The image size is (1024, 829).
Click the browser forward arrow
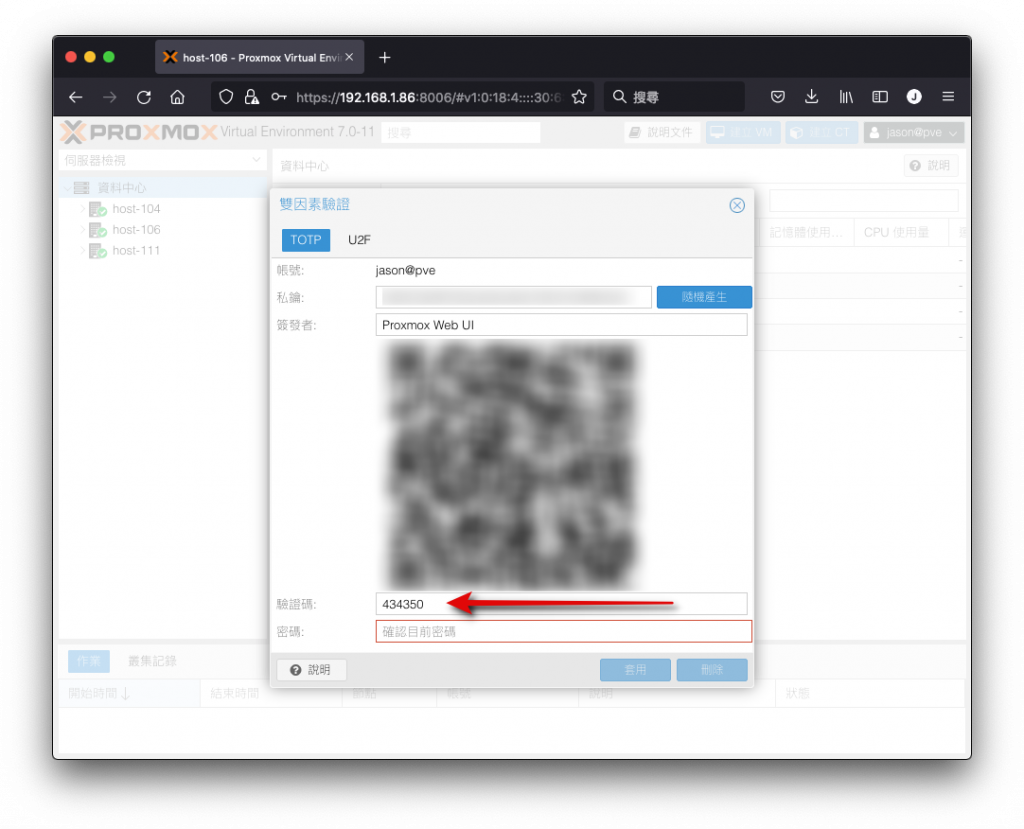tap(110, 97)
